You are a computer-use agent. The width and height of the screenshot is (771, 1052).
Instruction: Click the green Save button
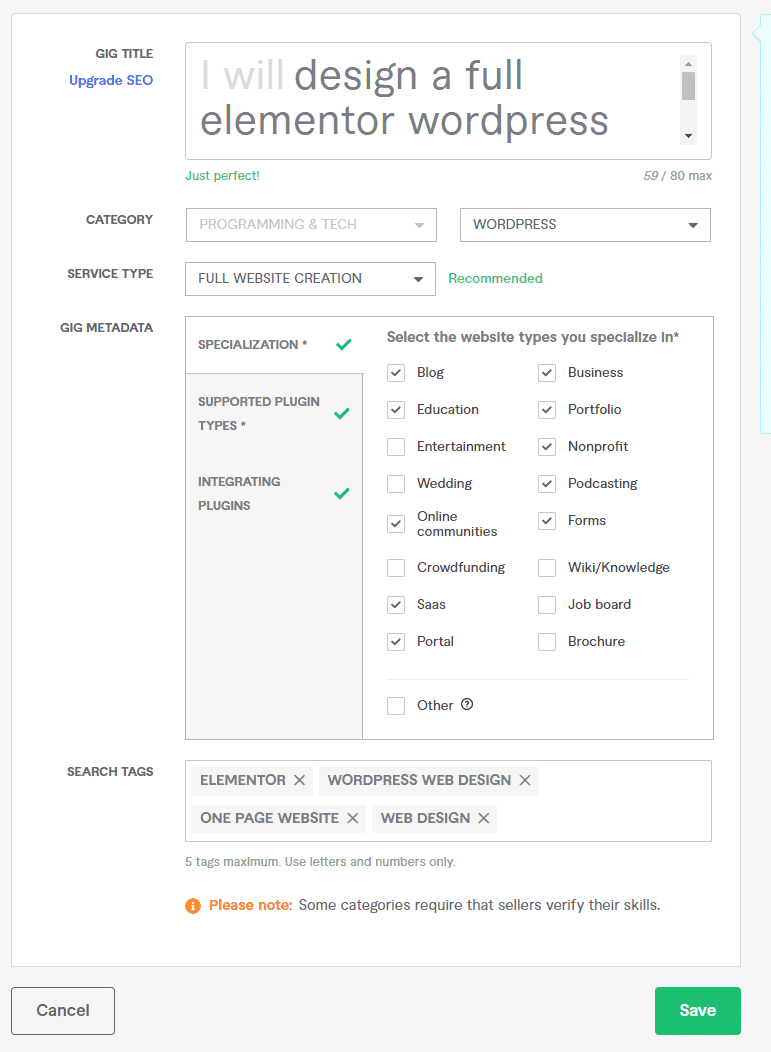(x=698, y=1010)
